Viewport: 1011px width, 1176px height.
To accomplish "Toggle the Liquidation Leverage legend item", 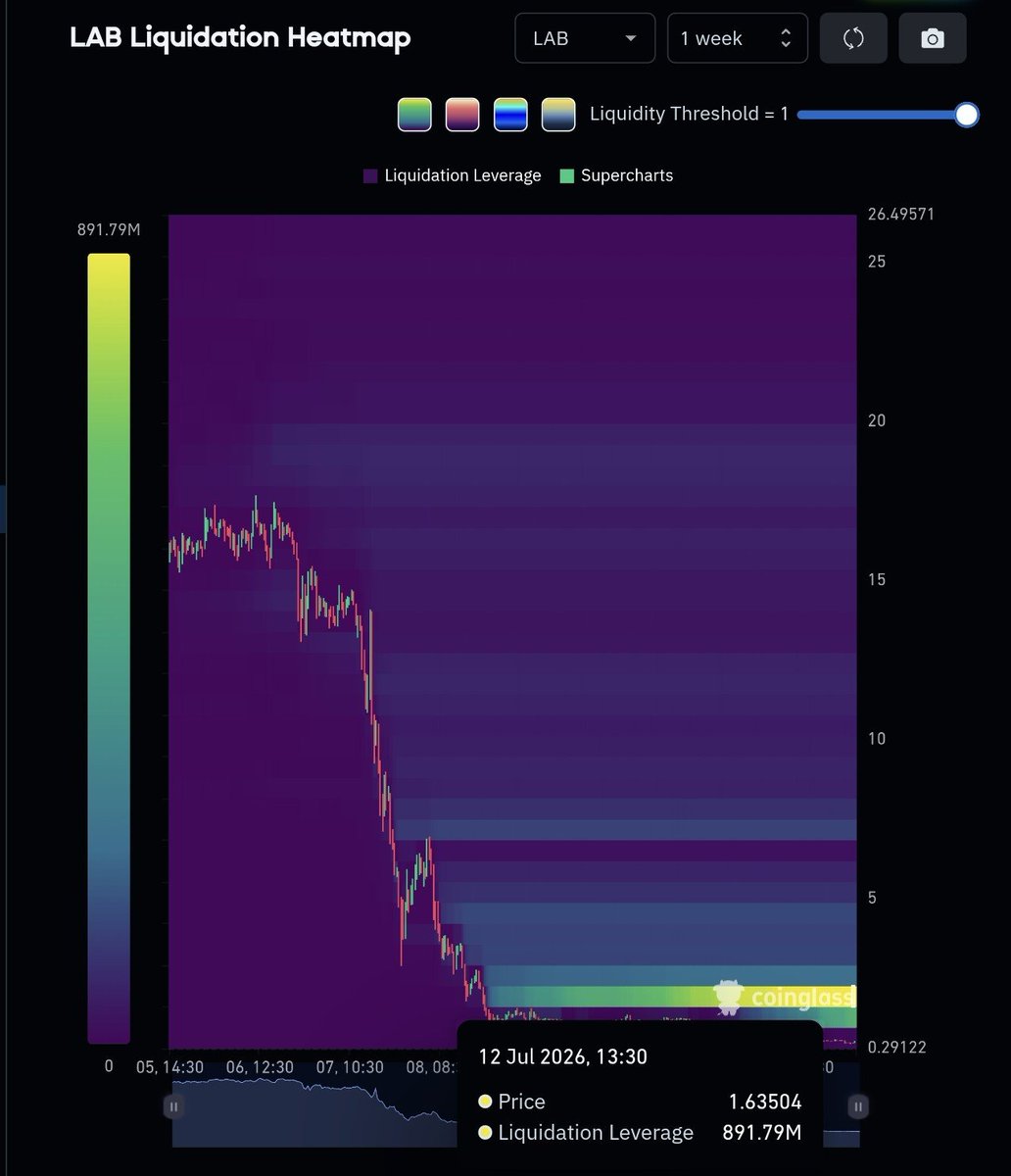I will click(452, 175).
